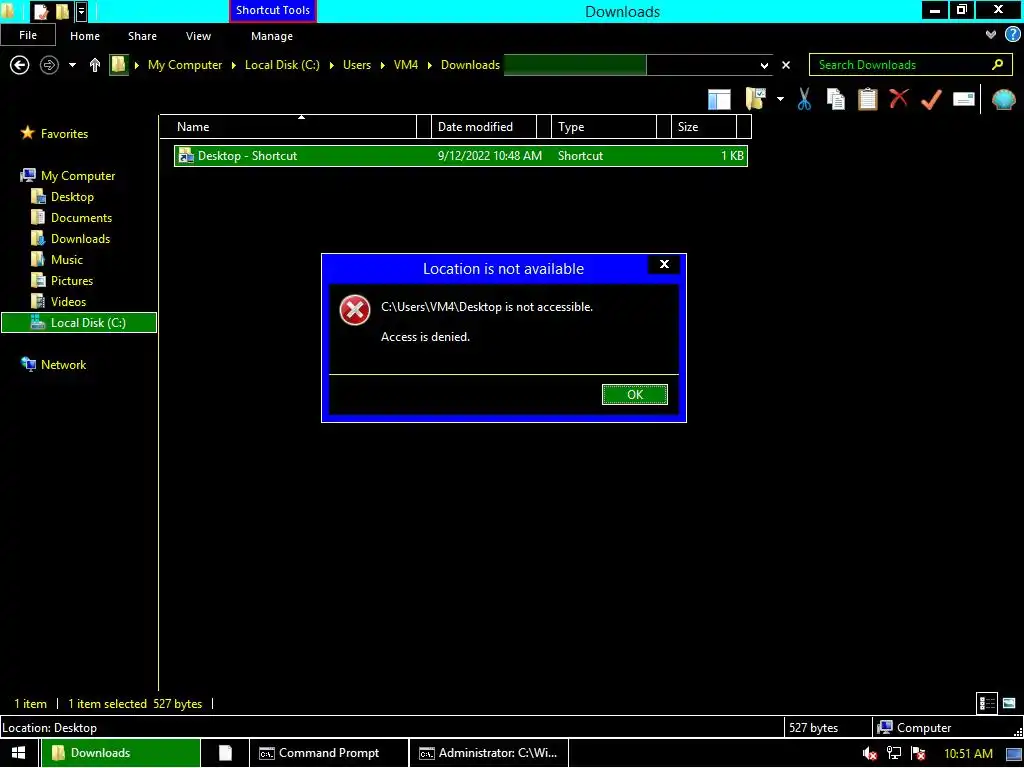Click the red X Delete toolbar icon
The height and width of the screenshot is (768, 1024).
click(899, 99)
